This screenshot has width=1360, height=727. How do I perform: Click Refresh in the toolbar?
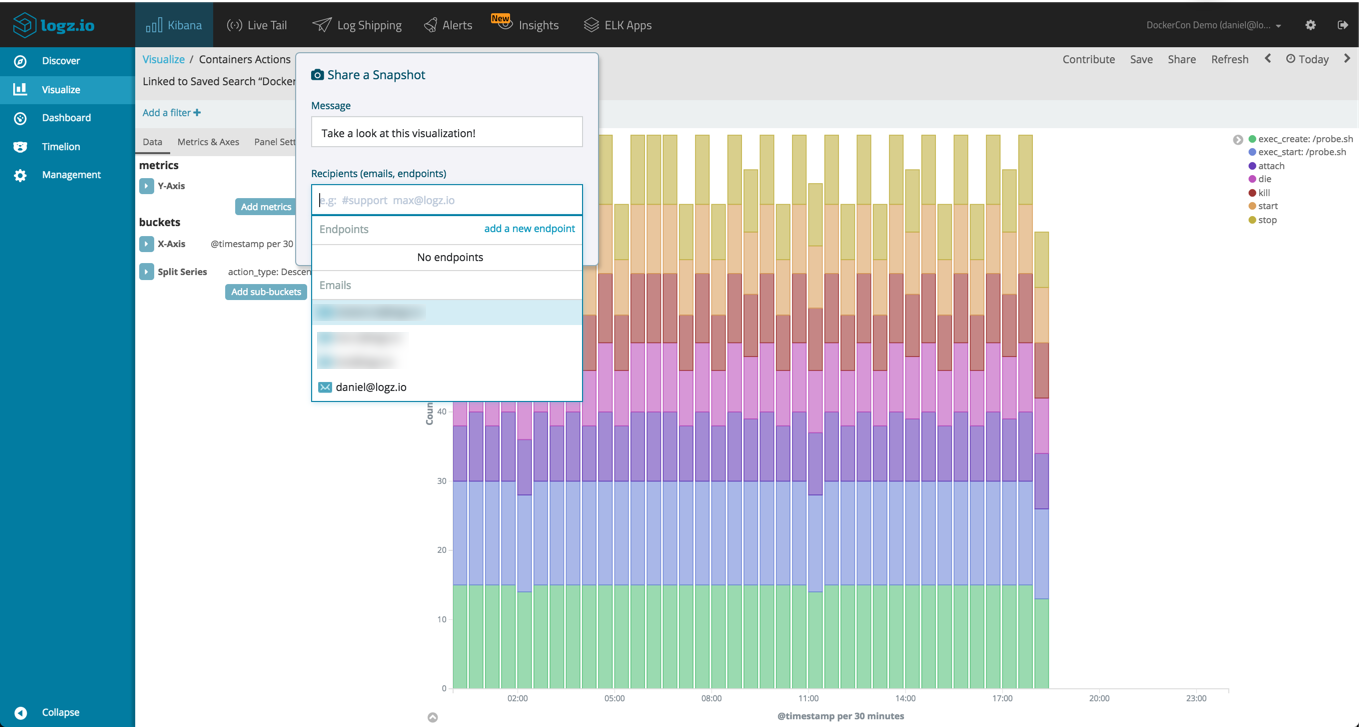pyautogui.click(x=1229, y=59)
